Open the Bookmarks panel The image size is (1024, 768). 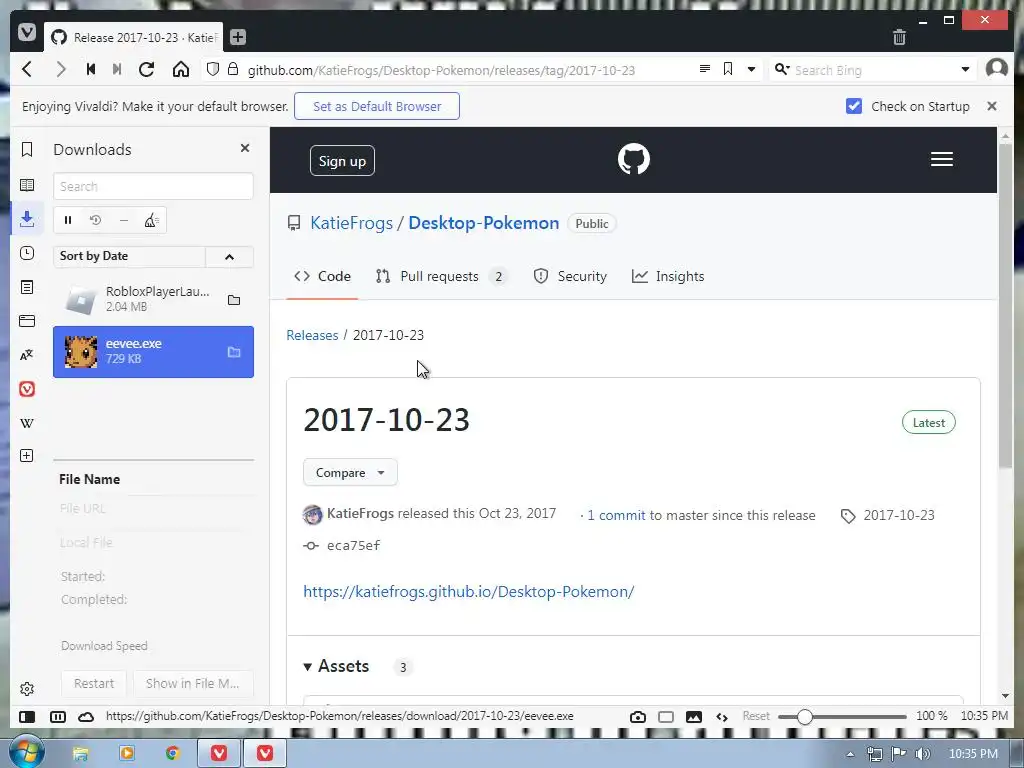pos(27,150)
